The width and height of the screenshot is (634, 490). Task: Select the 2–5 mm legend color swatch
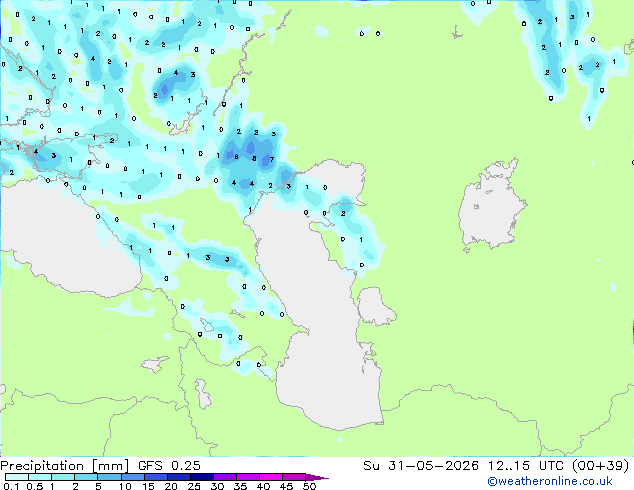point(86,477)
